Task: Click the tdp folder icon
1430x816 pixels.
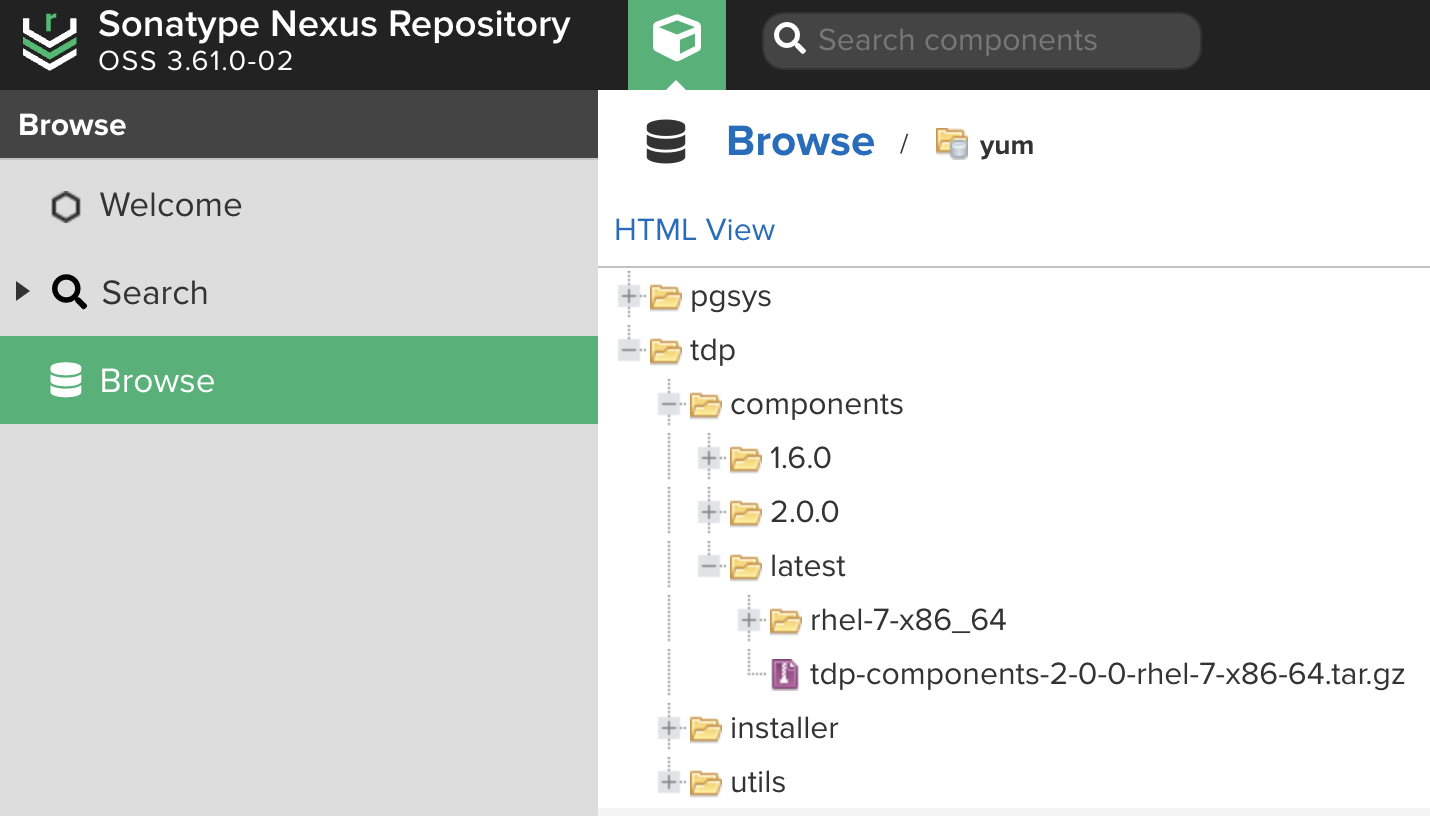Action: click(x=665, y=351)
